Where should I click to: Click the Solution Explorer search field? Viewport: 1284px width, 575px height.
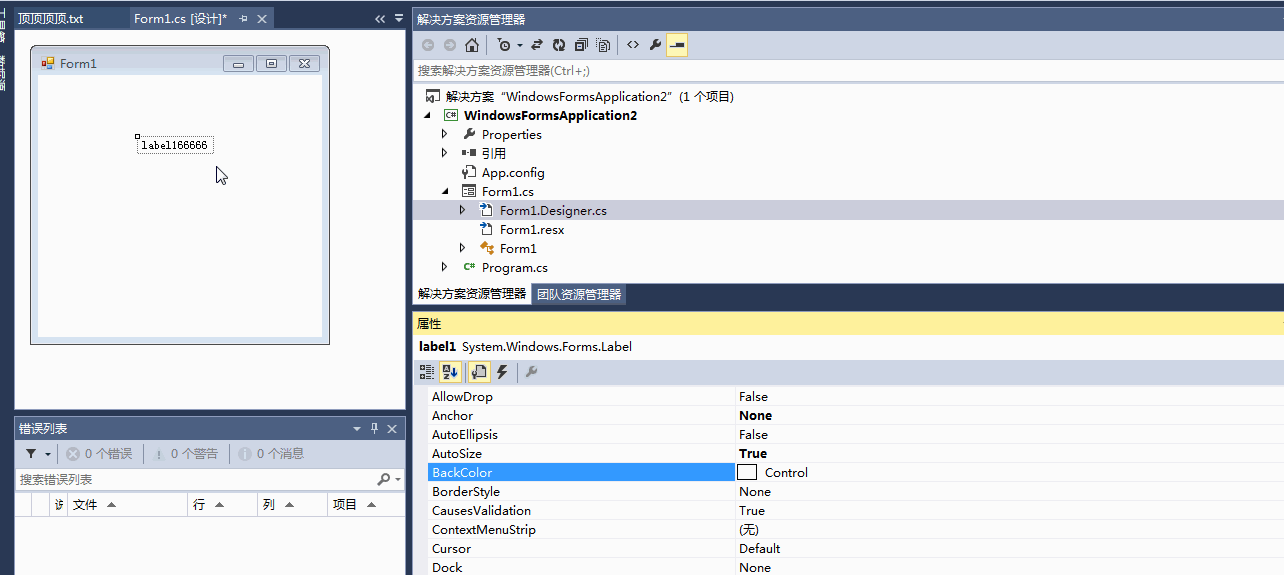click(x=848, y=71)
